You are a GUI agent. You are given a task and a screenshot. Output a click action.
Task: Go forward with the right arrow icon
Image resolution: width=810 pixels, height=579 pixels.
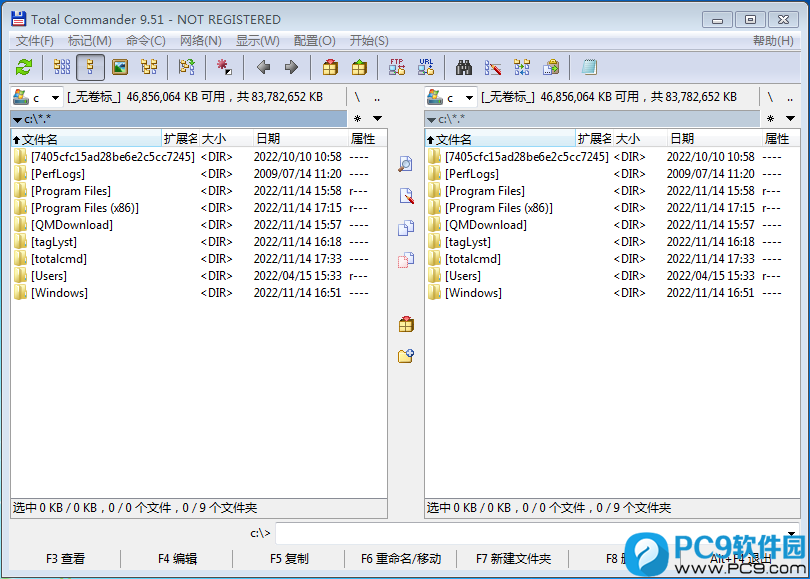tap(292, 67)
